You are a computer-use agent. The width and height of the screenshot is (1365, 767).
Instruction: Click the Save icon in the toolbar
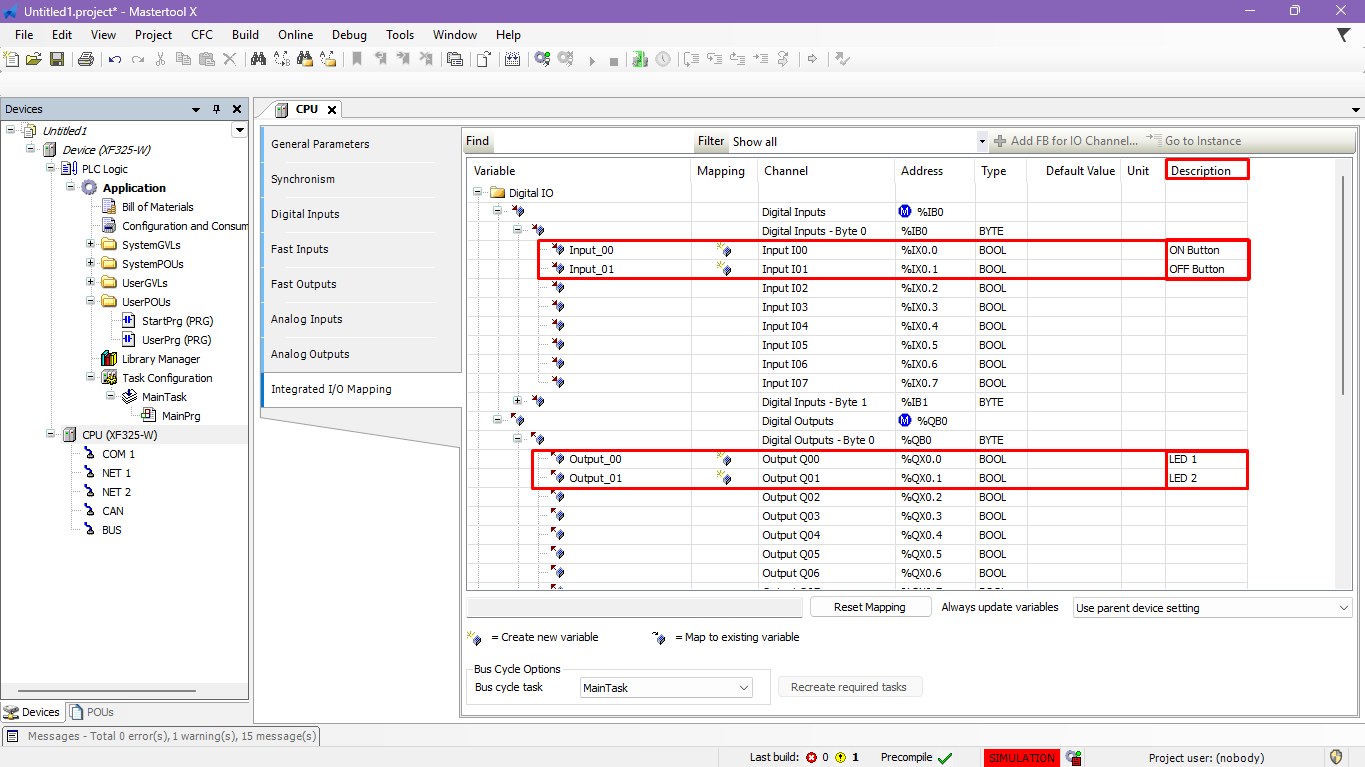click(57, 59)
